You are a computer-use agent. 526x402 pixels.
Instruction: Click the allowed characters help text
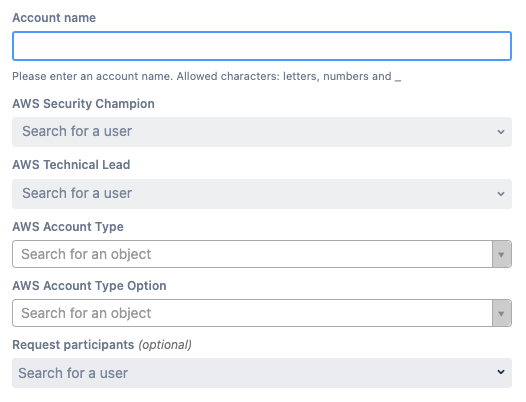click(207, 77)
